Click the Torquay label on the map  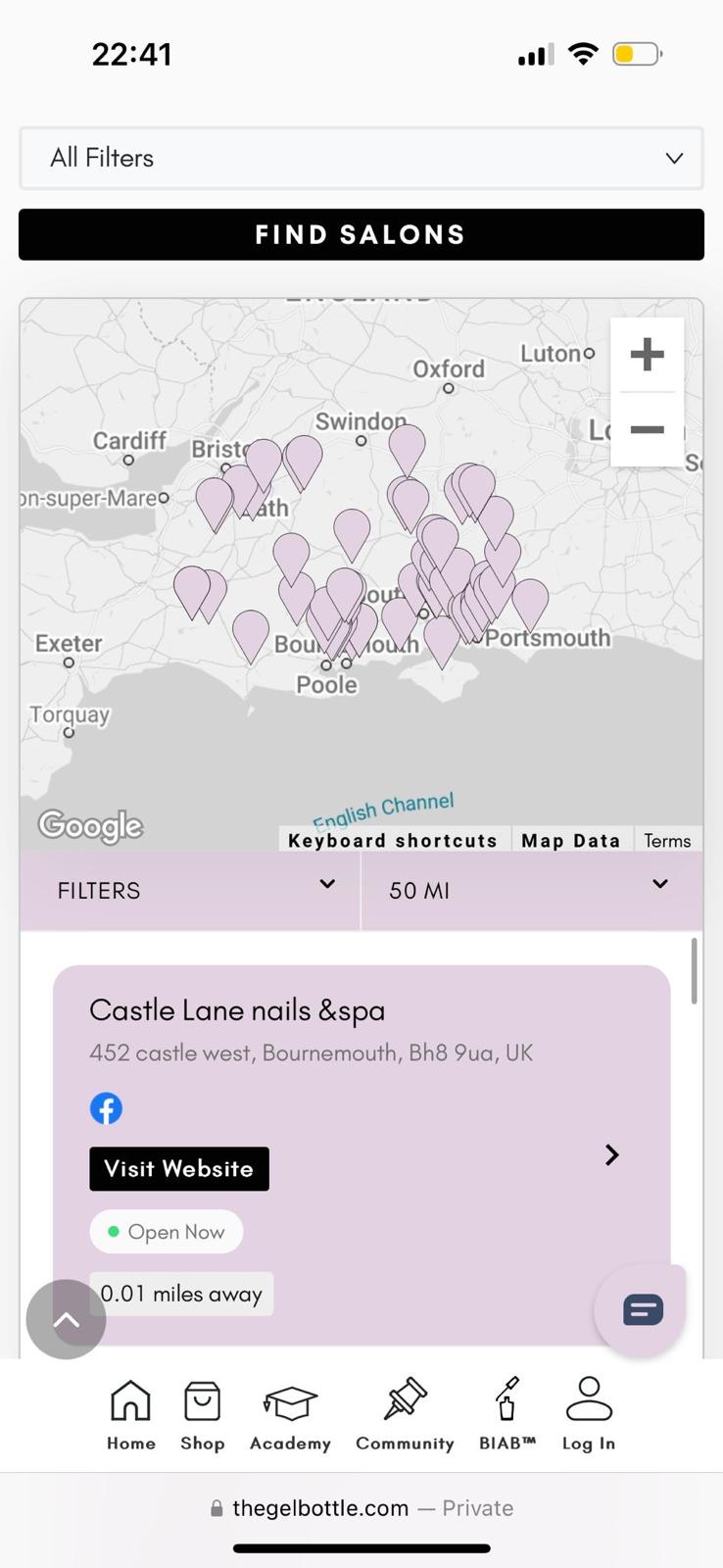(x=70, y=714)
